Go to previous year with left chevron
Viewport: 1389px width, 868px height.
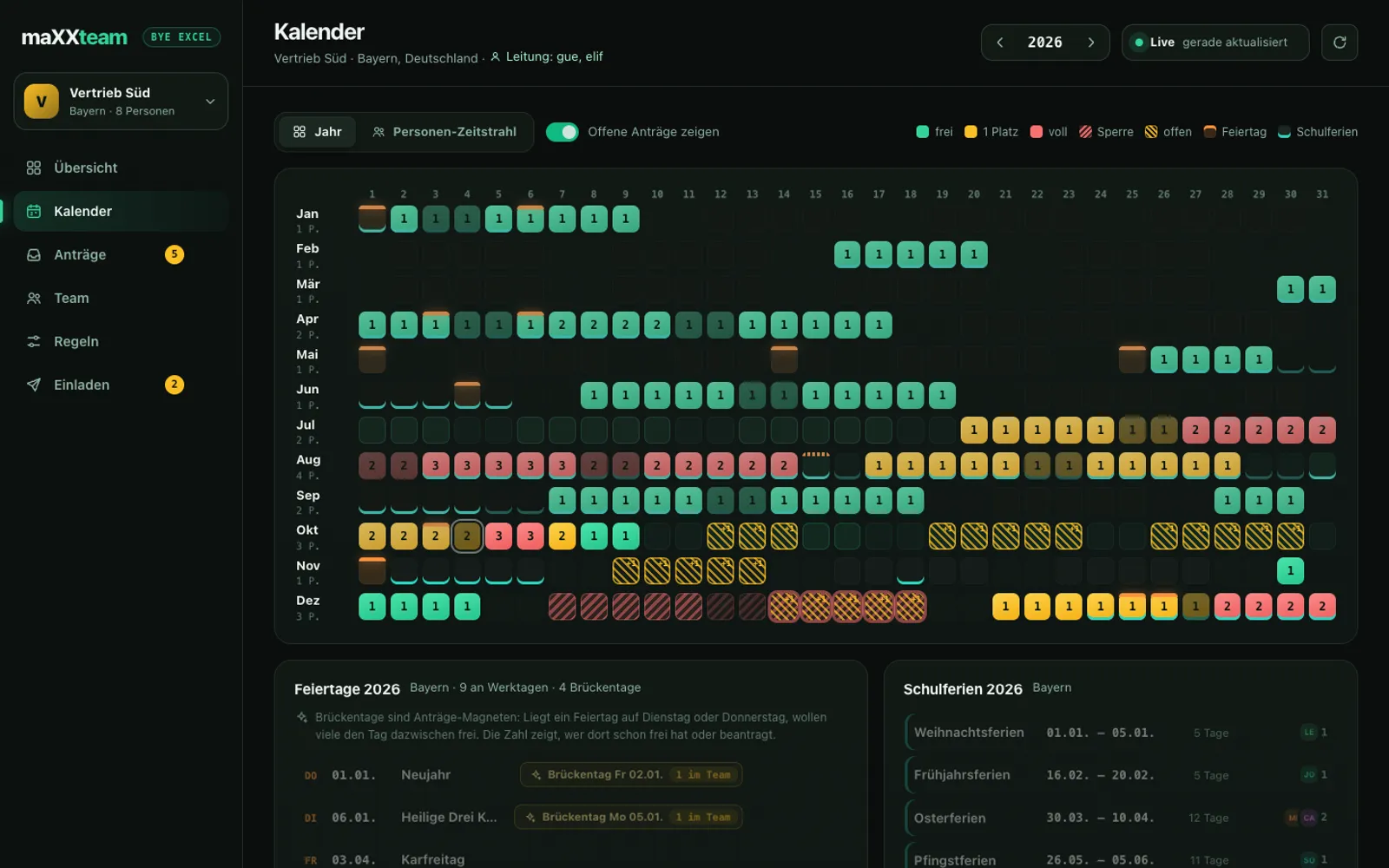click(x=1000, y=43)
